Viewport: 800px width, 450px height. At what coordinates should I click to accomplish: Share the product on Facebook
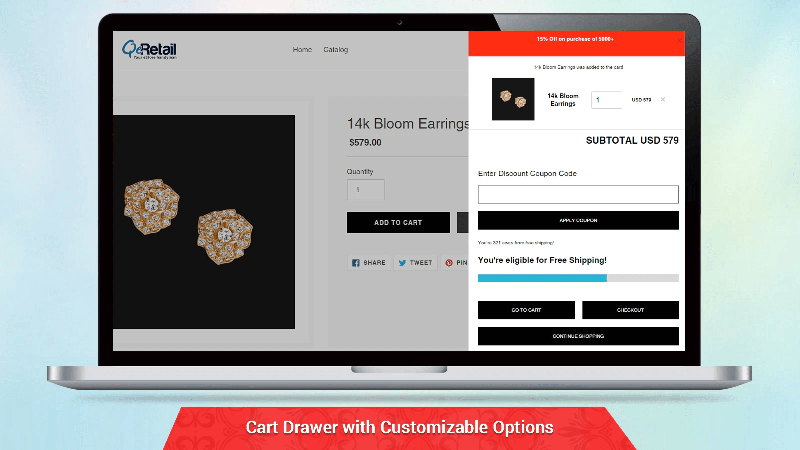[369, 263]
